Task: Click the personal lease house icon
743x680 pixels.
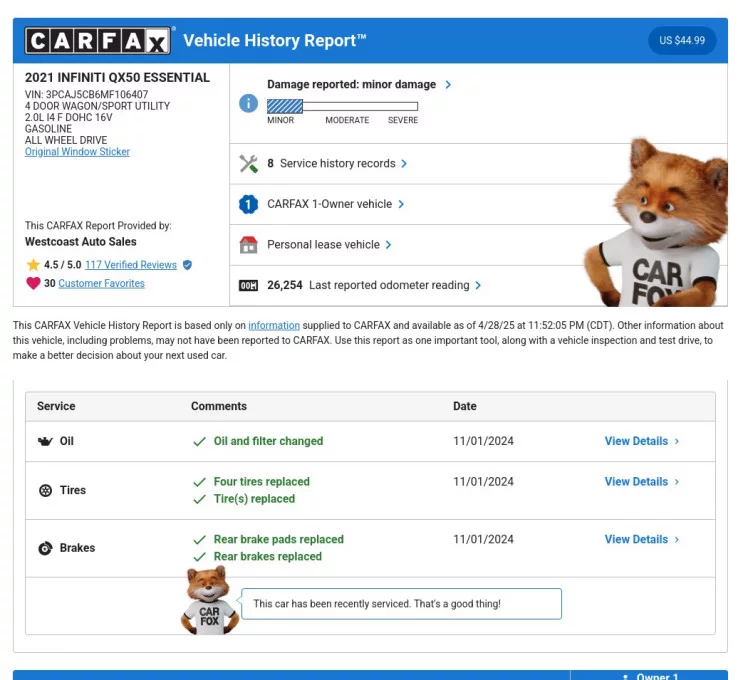Action: click(x=248, y=245)
